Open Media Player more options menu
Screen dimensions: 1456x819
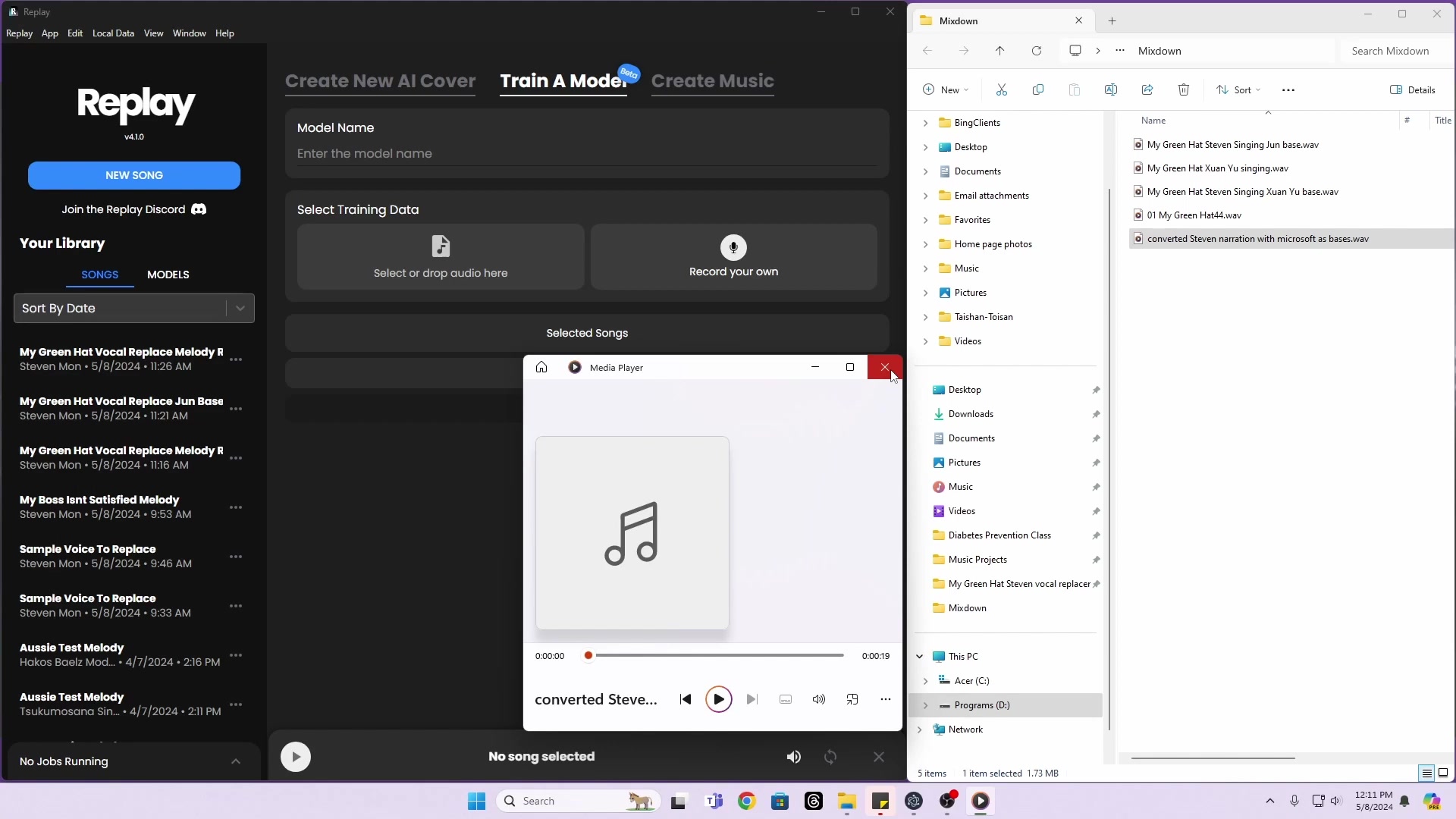coord(886,699)
